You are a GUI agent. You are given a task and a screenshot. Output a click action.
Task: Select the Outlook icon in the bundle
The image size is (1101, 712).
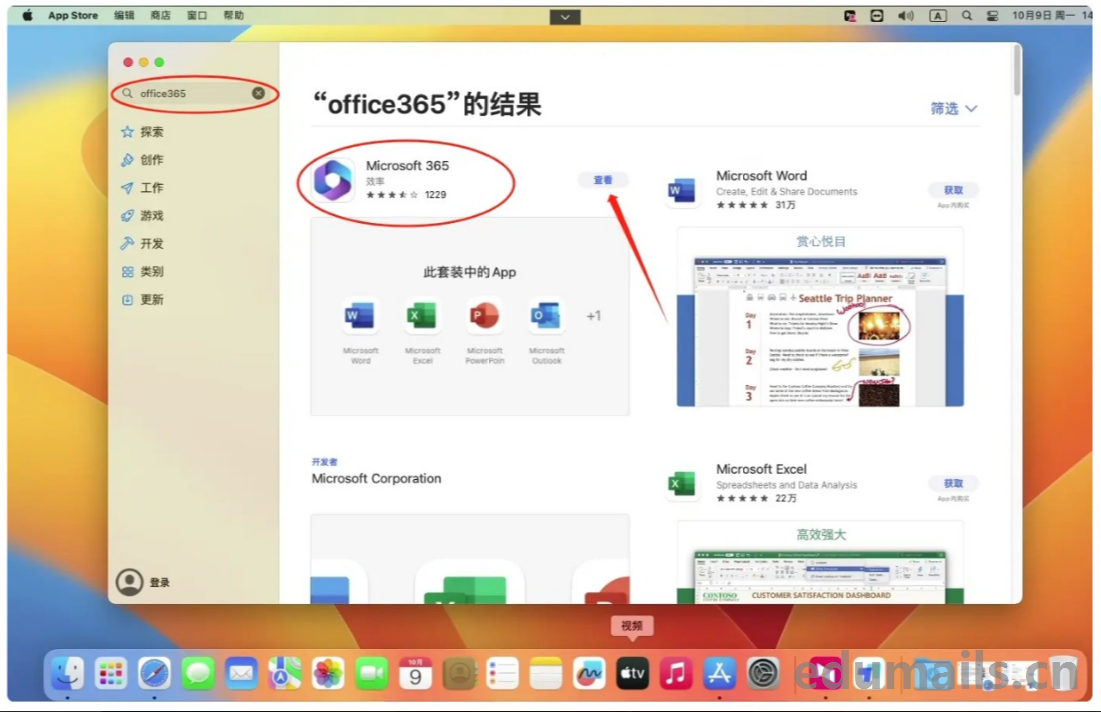(546, 316)
